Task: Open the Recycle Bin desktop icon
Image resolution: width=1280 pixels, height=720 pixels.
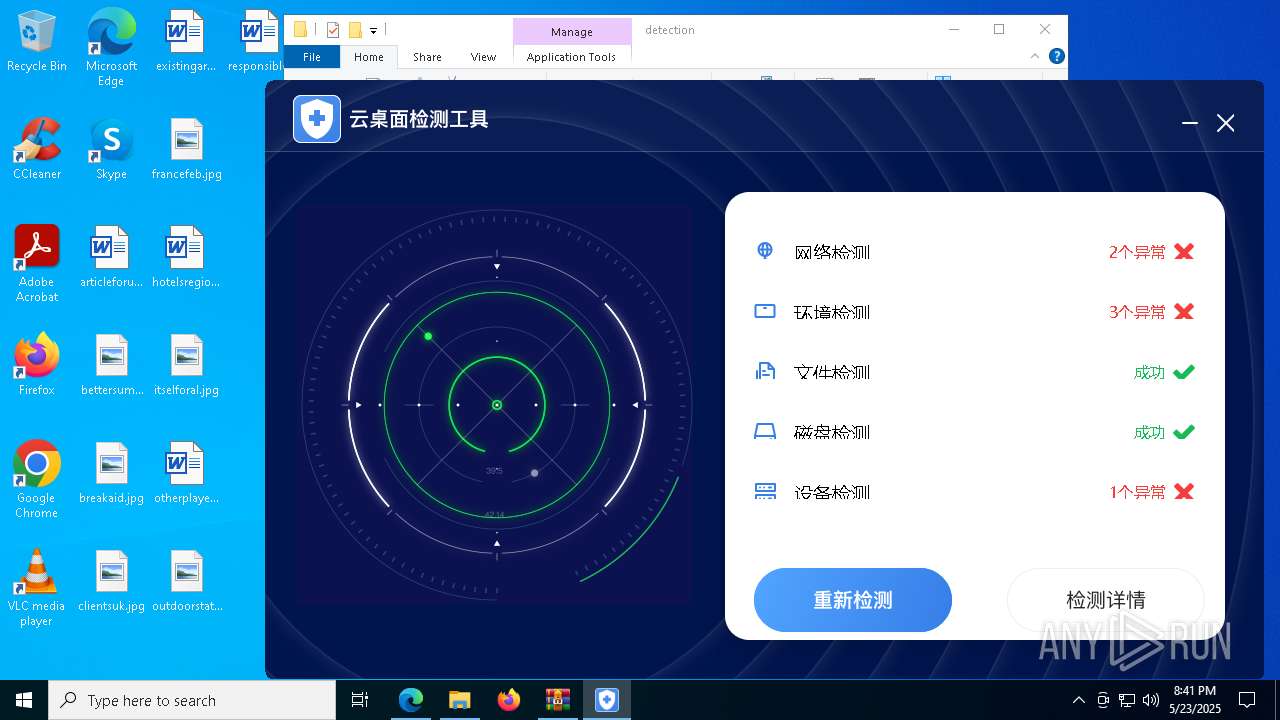Action: [37, 42]
